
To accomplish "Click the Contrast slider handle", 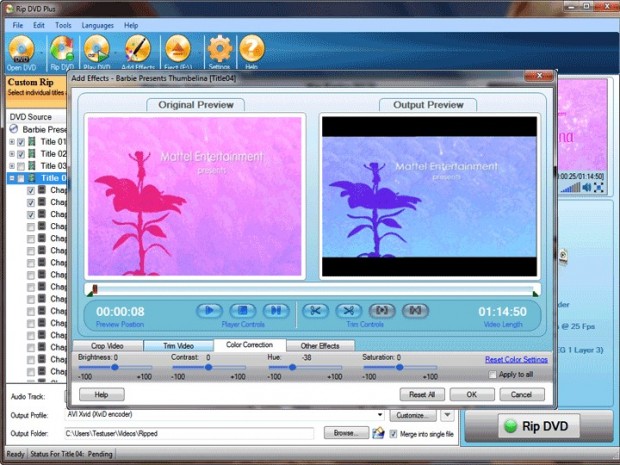I will (x=208, y=367).
